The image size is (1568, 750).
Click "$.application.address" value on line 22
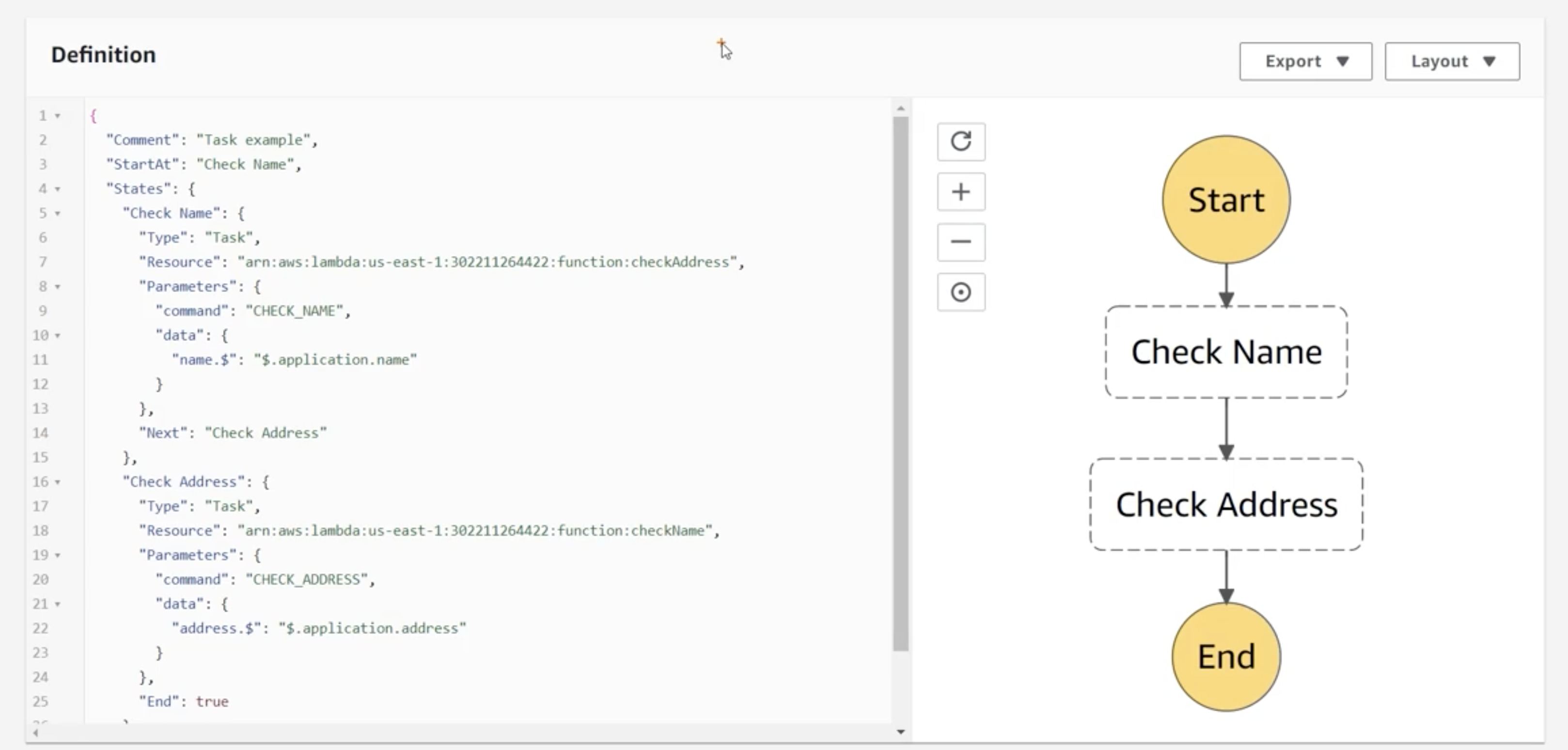pos(372,628)
